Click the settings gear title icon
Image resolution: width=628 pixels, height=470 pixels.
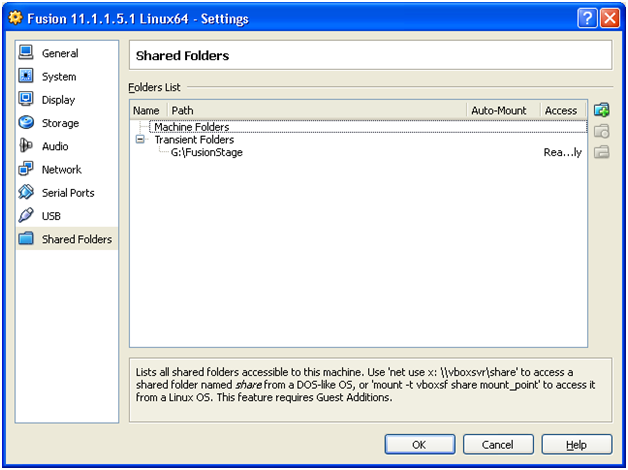tap(15, 18)
